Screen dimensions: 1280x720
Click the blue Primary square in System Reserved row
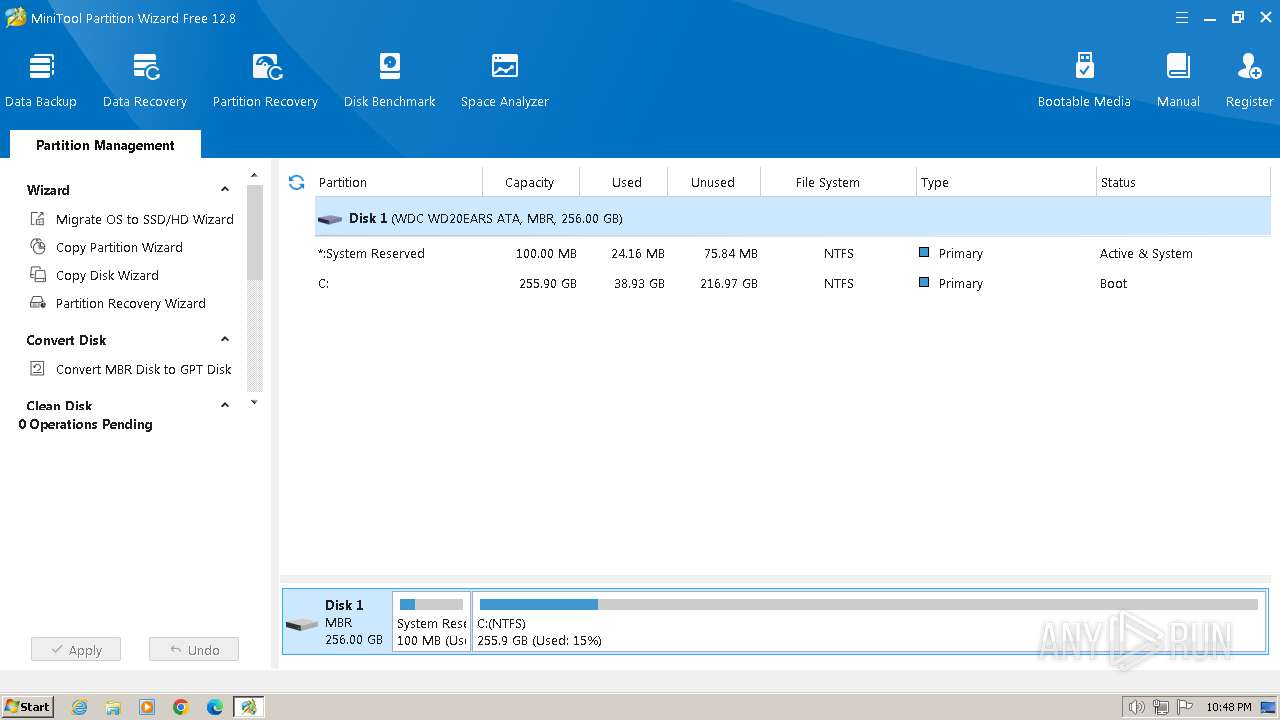(924, 253)
